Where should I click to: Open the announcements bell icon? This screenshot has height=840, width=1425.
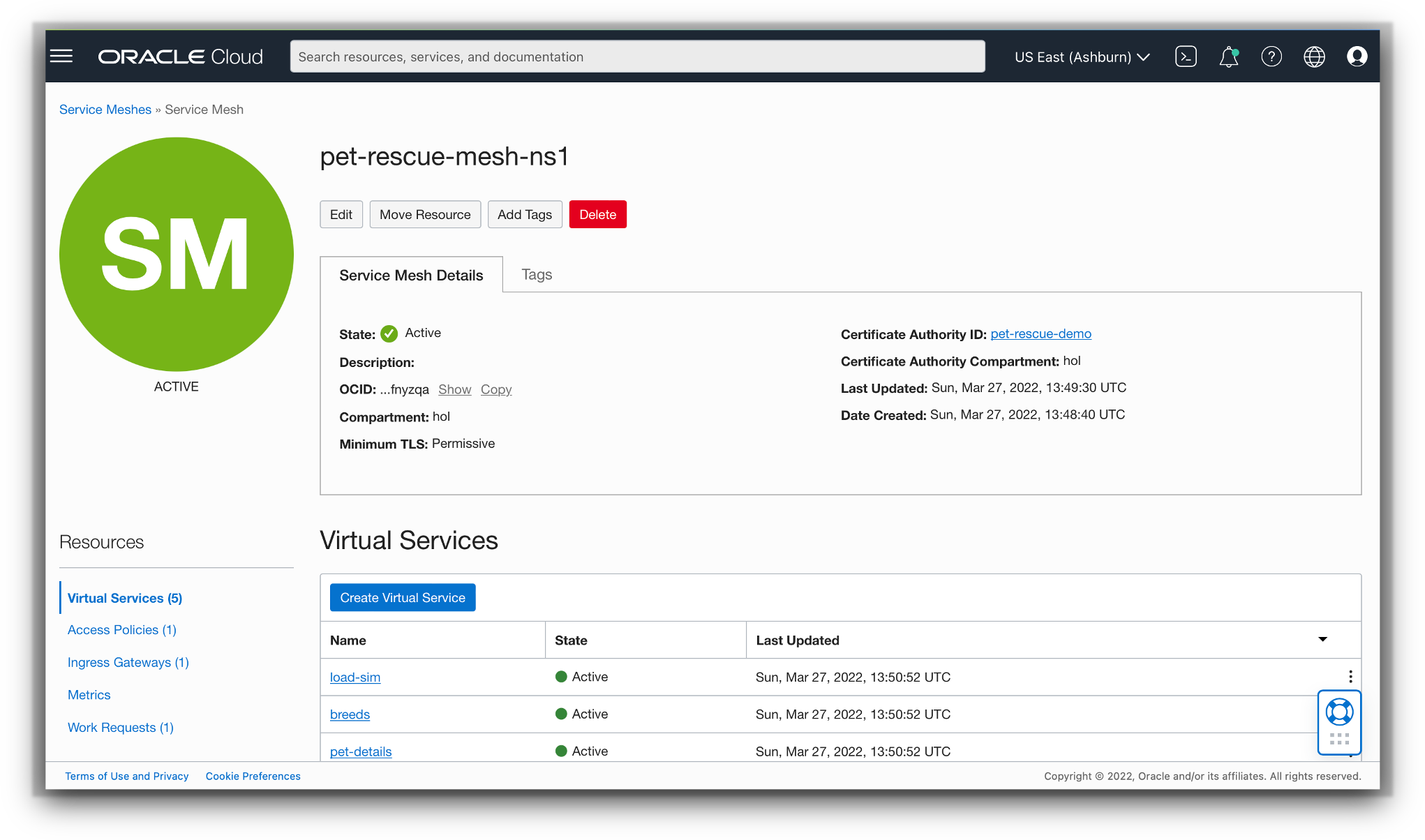1228,57
